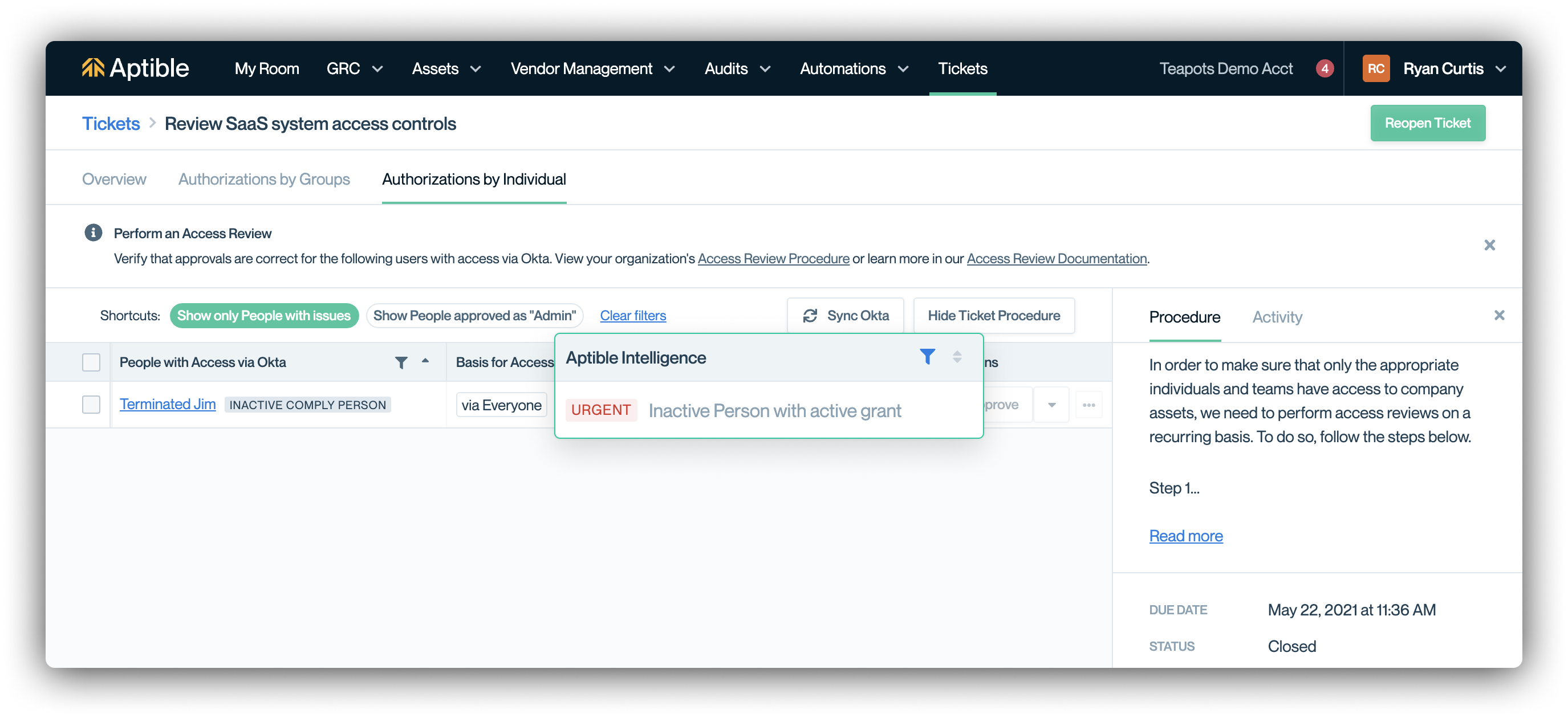Dismiss the Access Review info banner
The height and width of the screenshot is (718, 1568).
point(1489,245)
